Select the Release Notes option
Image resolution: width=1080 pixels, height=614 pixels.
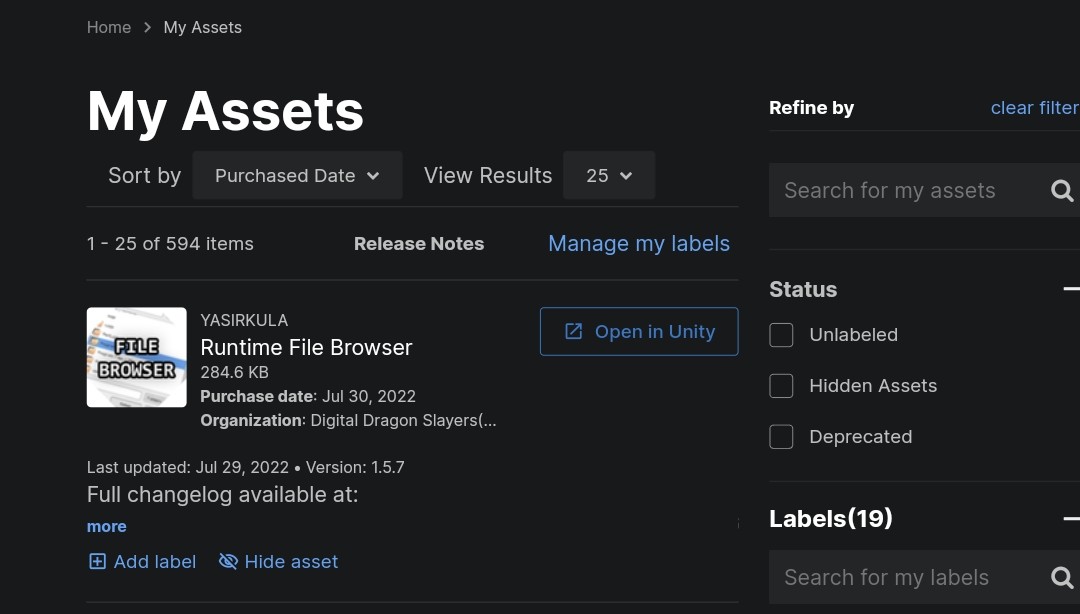(x=419, y=243)
